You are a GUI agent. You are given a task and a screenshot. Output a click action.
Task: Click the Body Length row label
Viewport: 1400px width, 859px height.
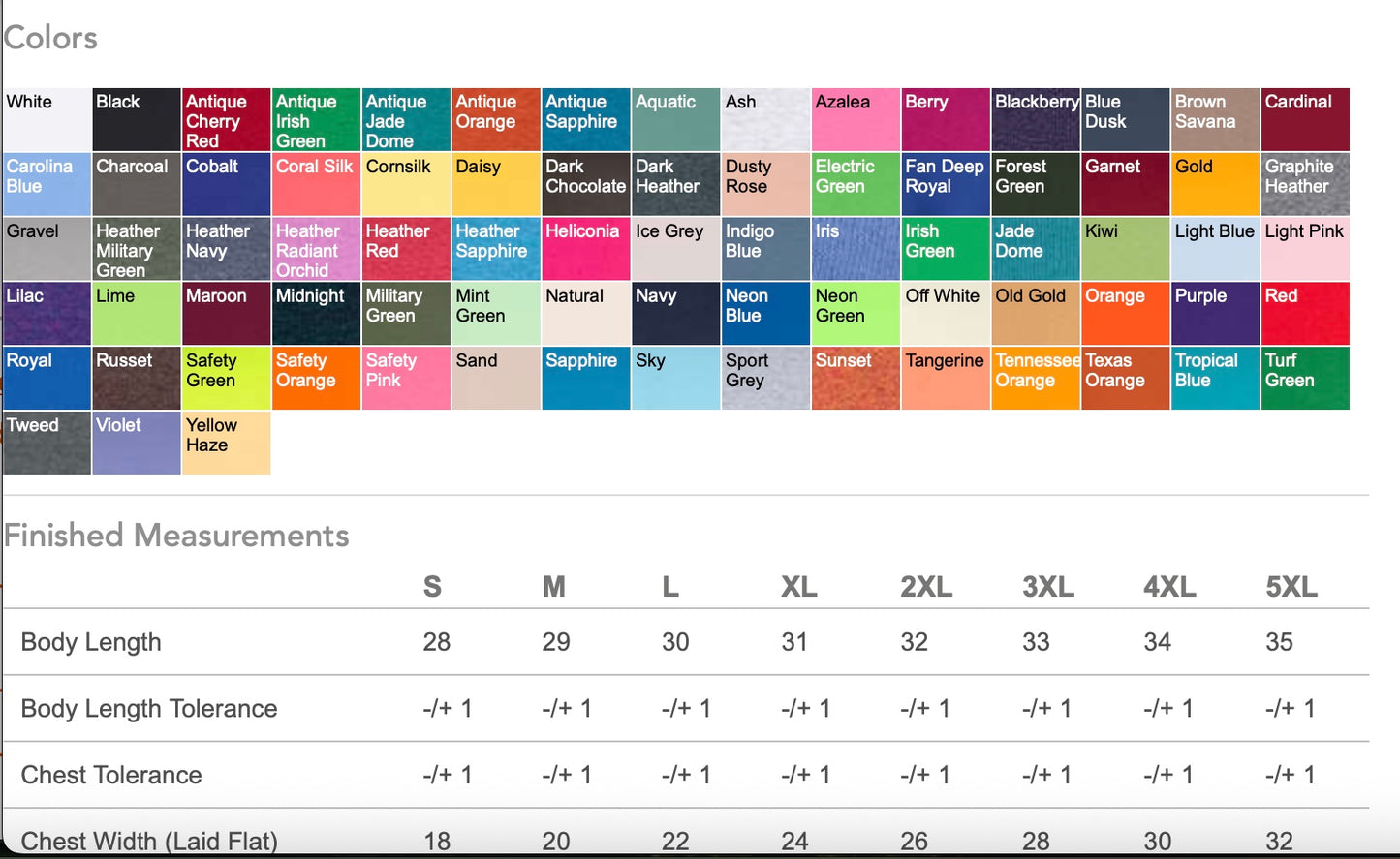[91, 642]
